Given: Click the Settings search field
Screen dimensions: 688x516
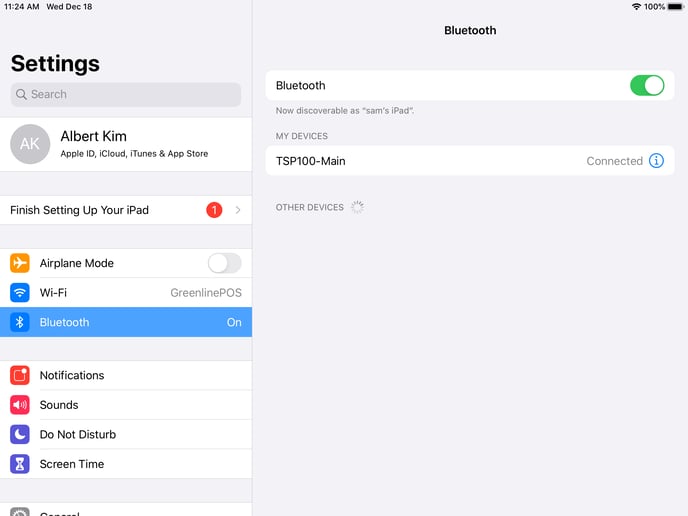Looking at the screenshot, I should 126,94.
